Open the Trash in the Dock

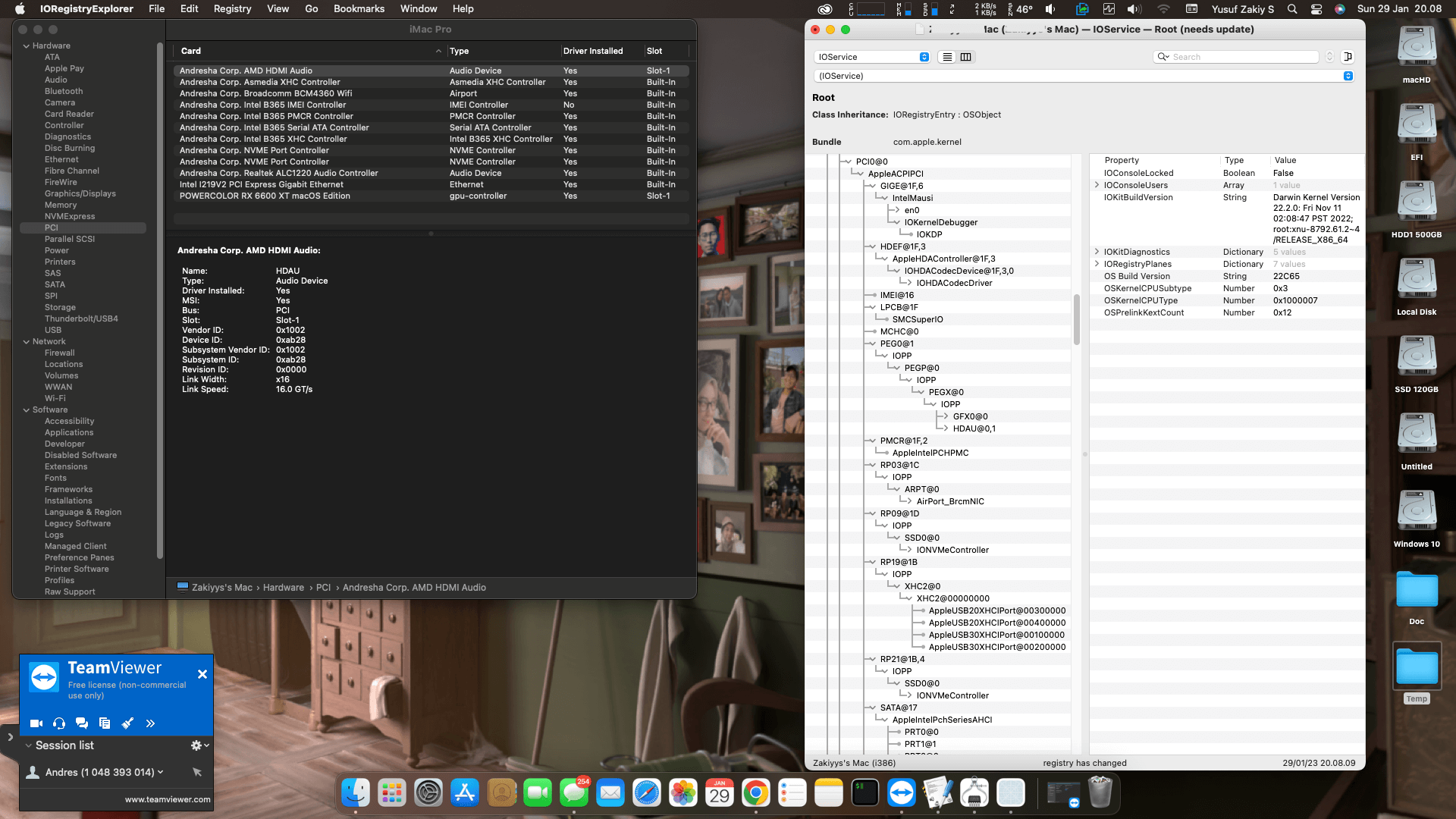click(1100, 793)
